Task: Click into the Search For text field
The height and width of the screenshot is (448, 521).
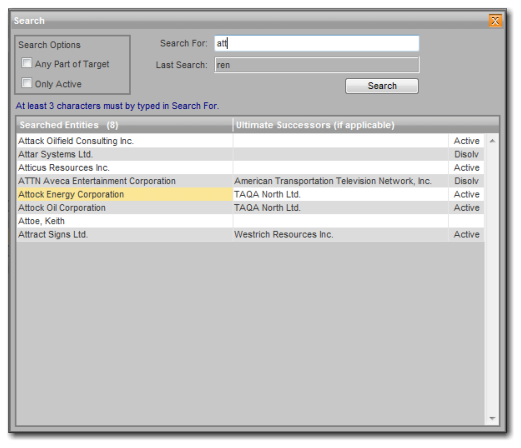Action: pyautogui.click(x=316, y=43)
